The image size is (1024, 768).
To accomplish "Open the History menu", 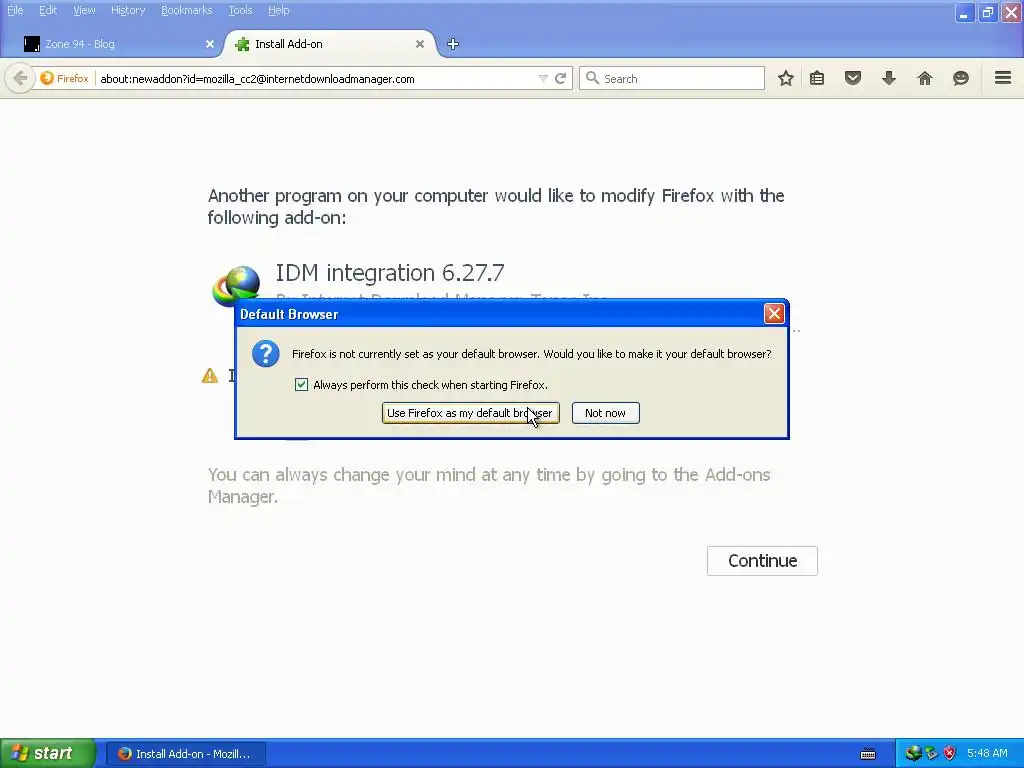I will [x=128, y=10].
